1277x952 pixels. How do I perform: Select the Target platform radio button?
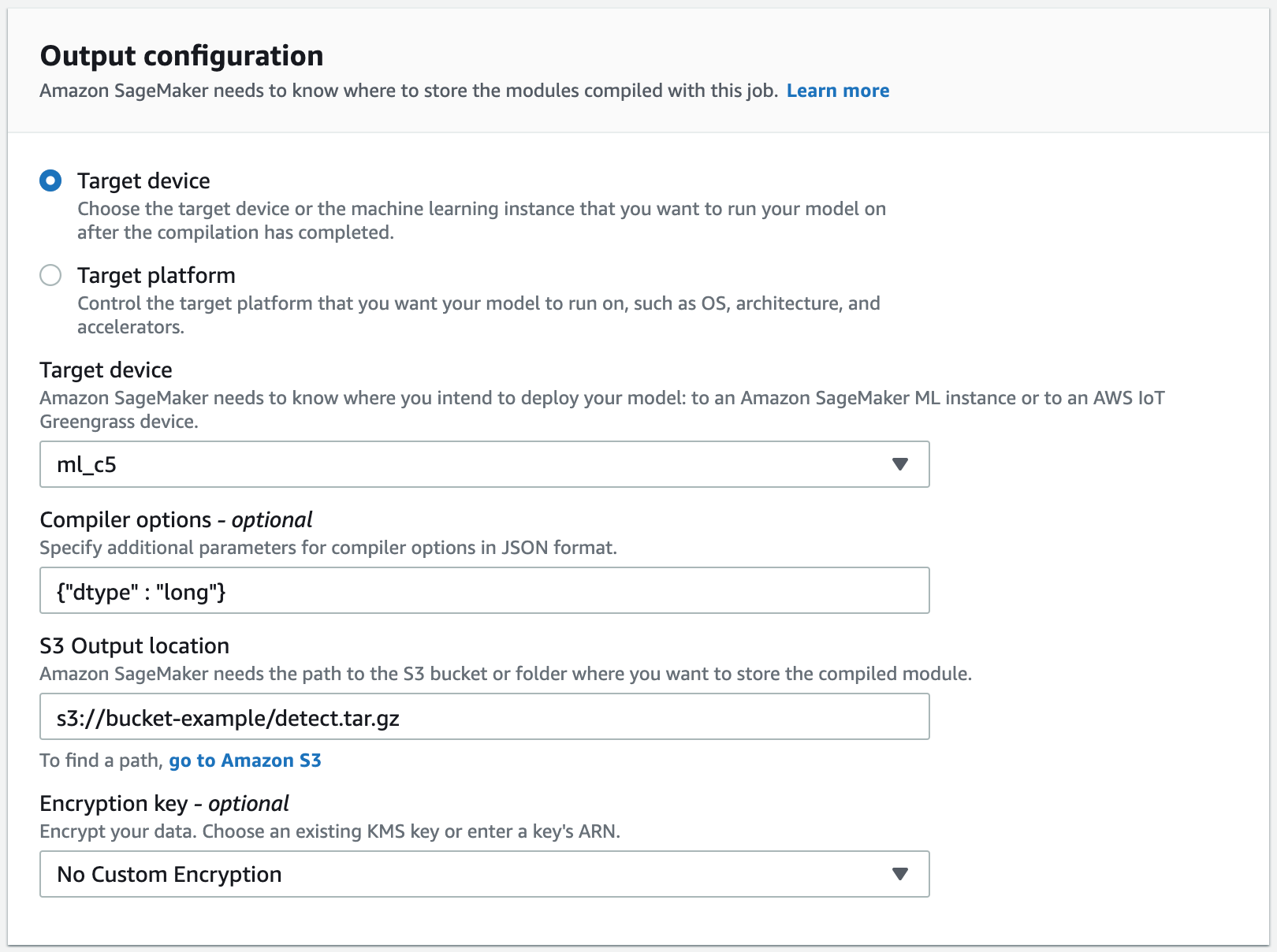click(x=50, y=275)
